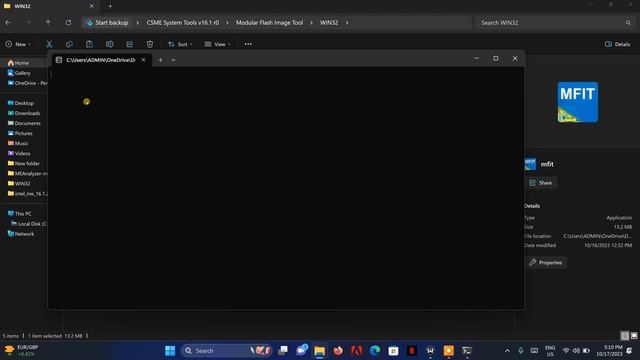Open Microsoft Teams chat on taskbar
The height and width of the screenshot is (360, 640).
[x=301, y=351]
